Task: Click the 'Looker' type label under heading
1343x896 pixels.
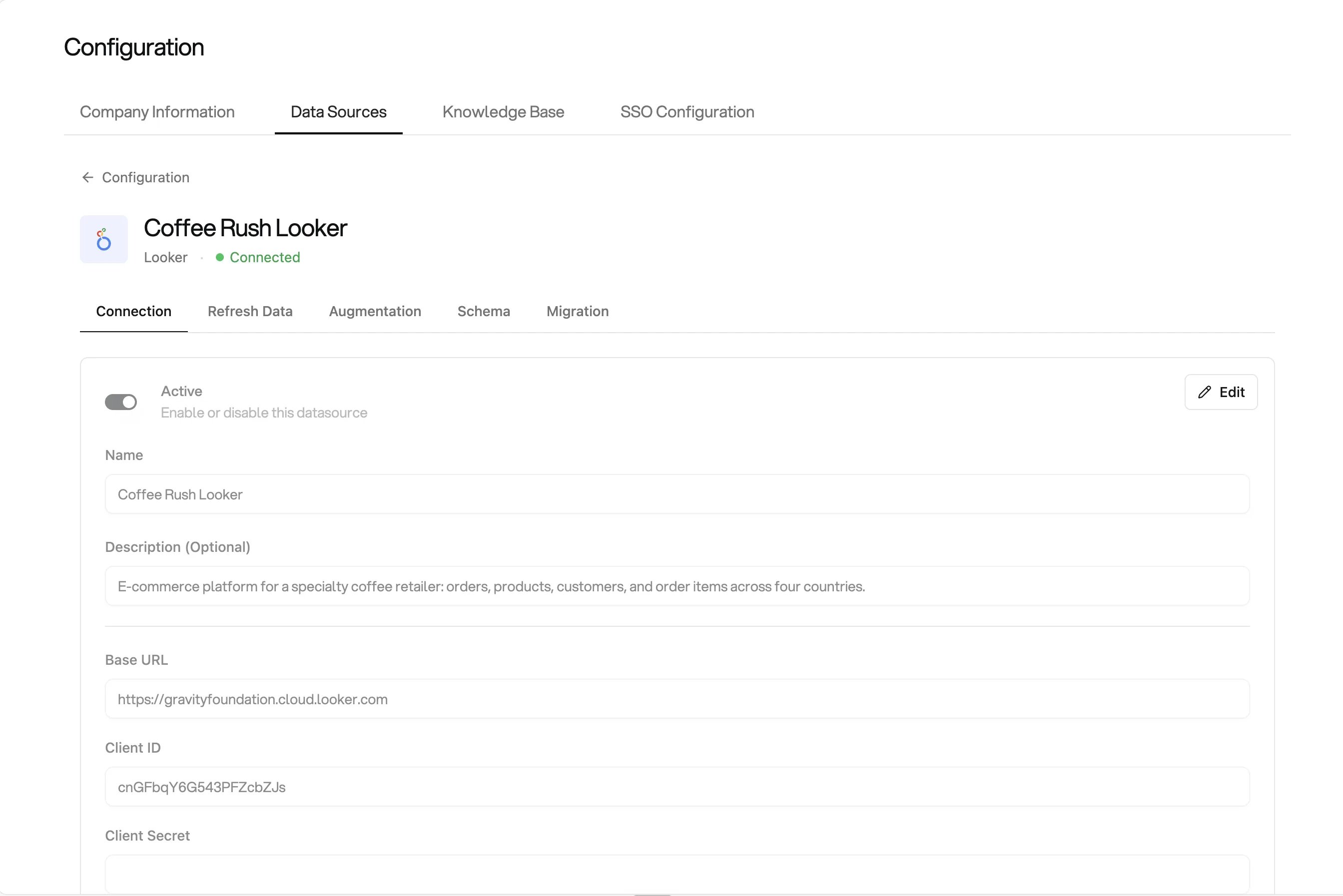Action: tap(166, 258)
